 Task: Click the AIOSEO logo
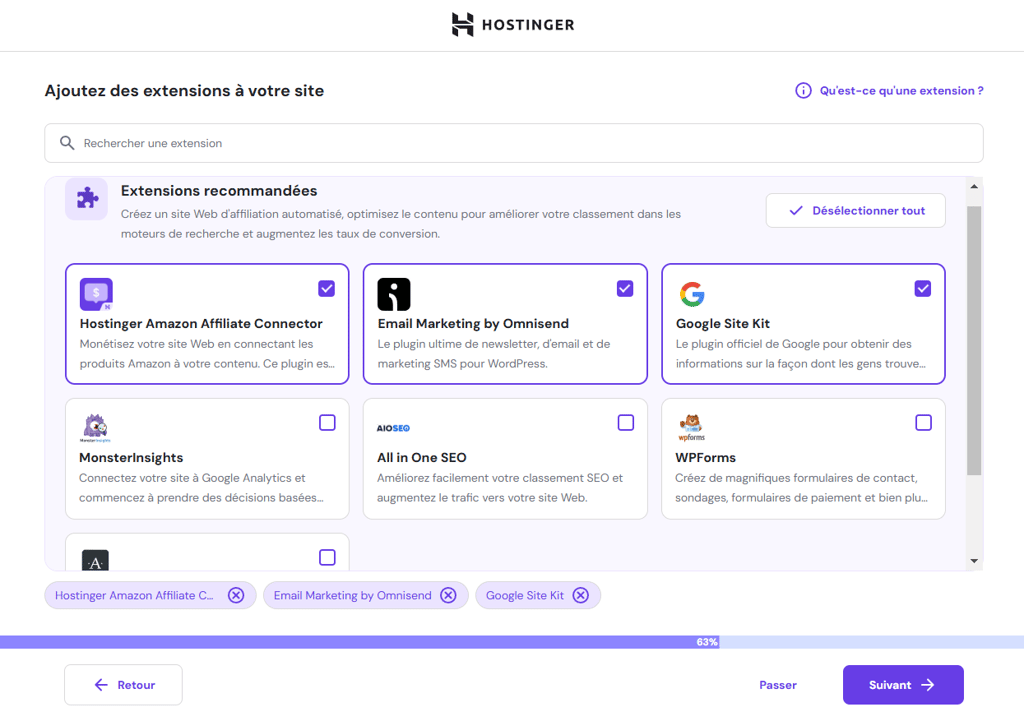[393, 428]
